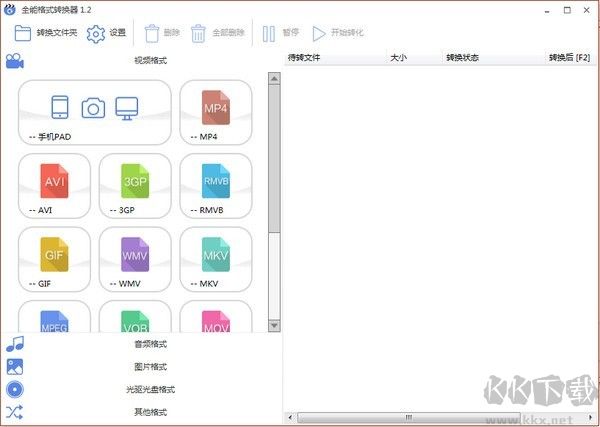Click the music note audio icon
Viewport: 600px width, 427px height.
[15, 344]
